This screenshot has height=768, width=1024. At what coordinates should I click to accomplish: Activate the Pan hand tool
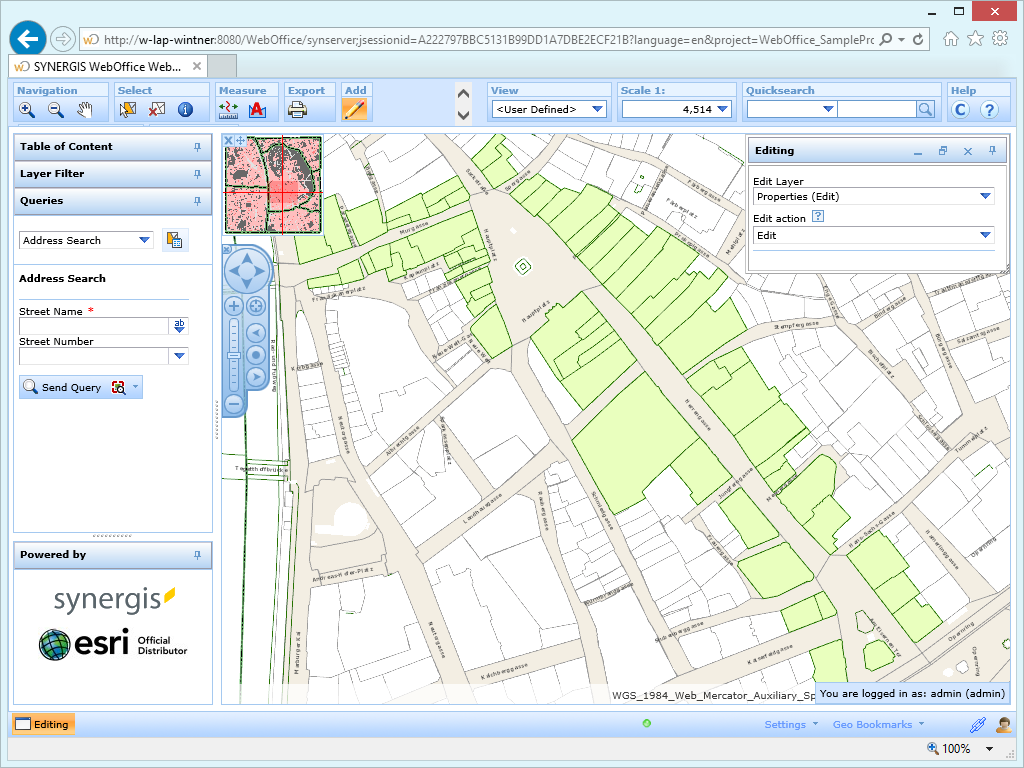click(85, 110)
